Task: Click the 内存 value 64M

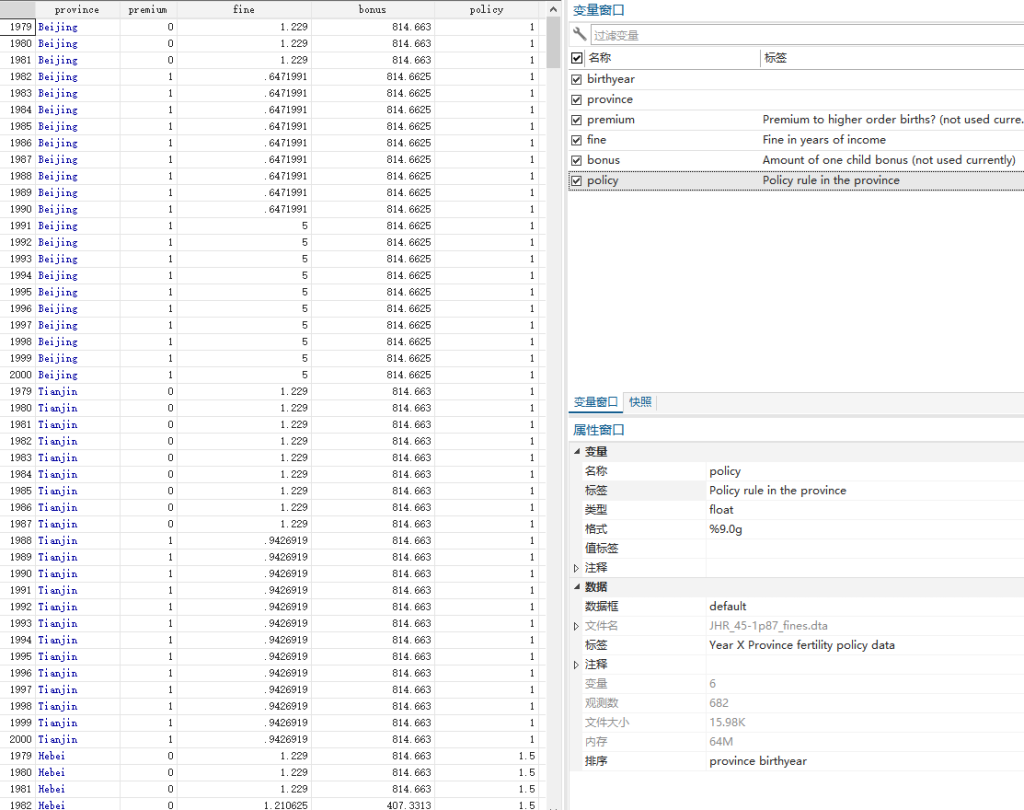Action: [x=721, y=741]
